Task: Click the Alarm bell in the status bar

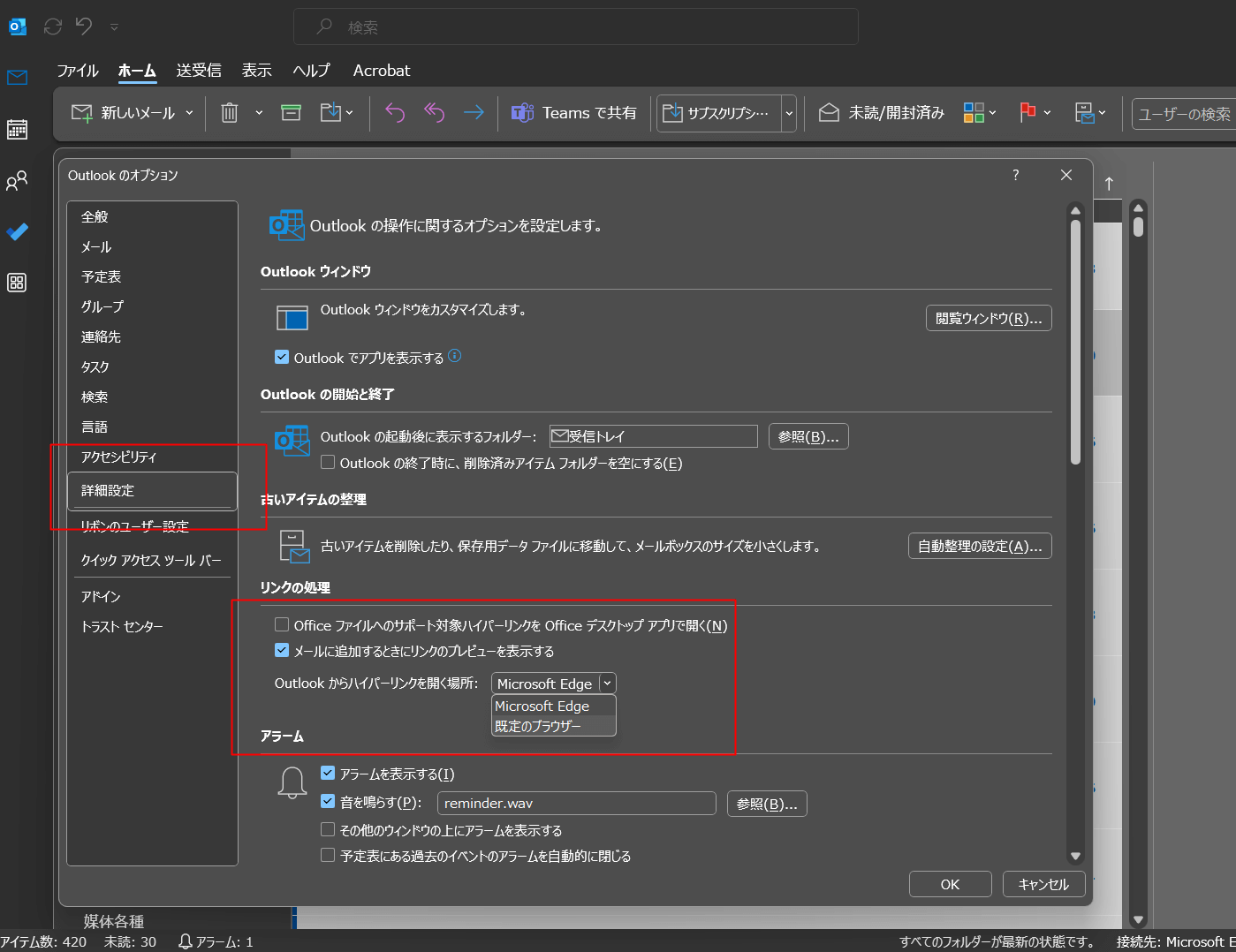Action: point(186,942)
